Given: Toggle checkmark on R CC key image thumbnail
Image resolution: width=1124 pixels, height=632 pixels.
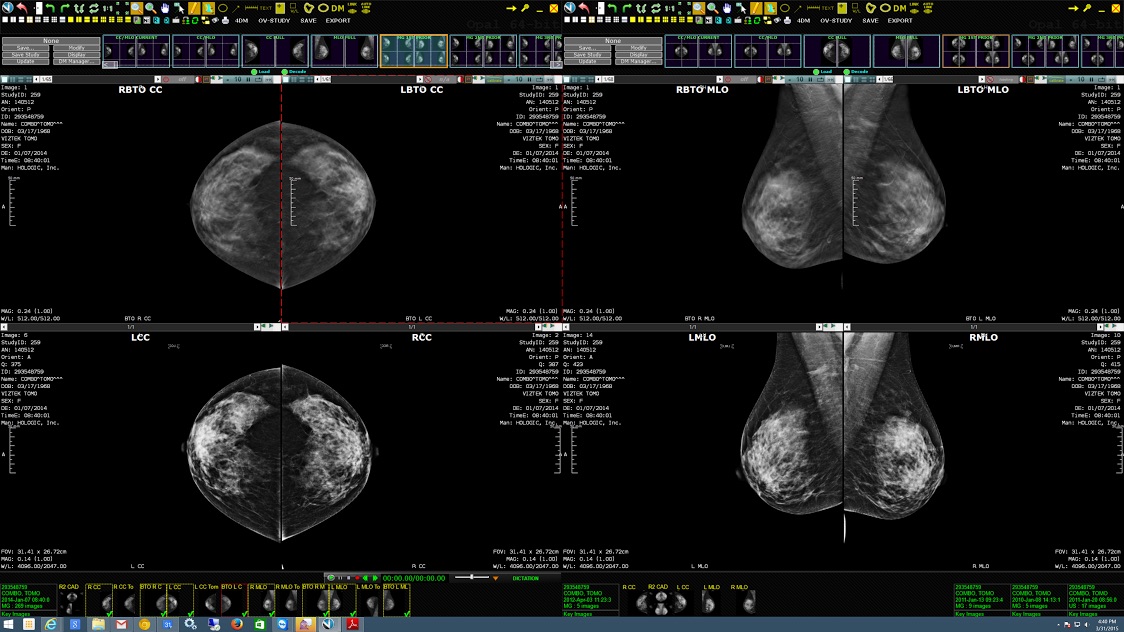Looking at the screenshot, I should pyautogui.click(x=107, y=613).
